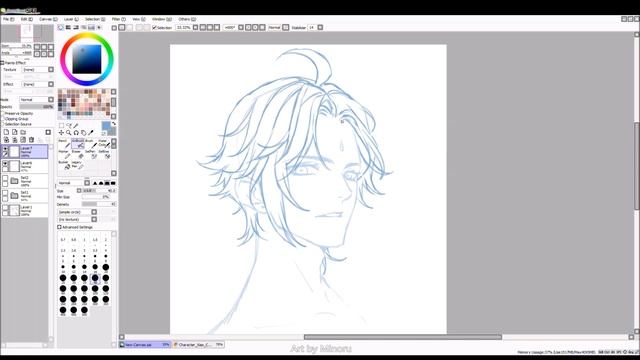Delete the selected layer with trash icon

pyautogui.click(x=31, y=140)
